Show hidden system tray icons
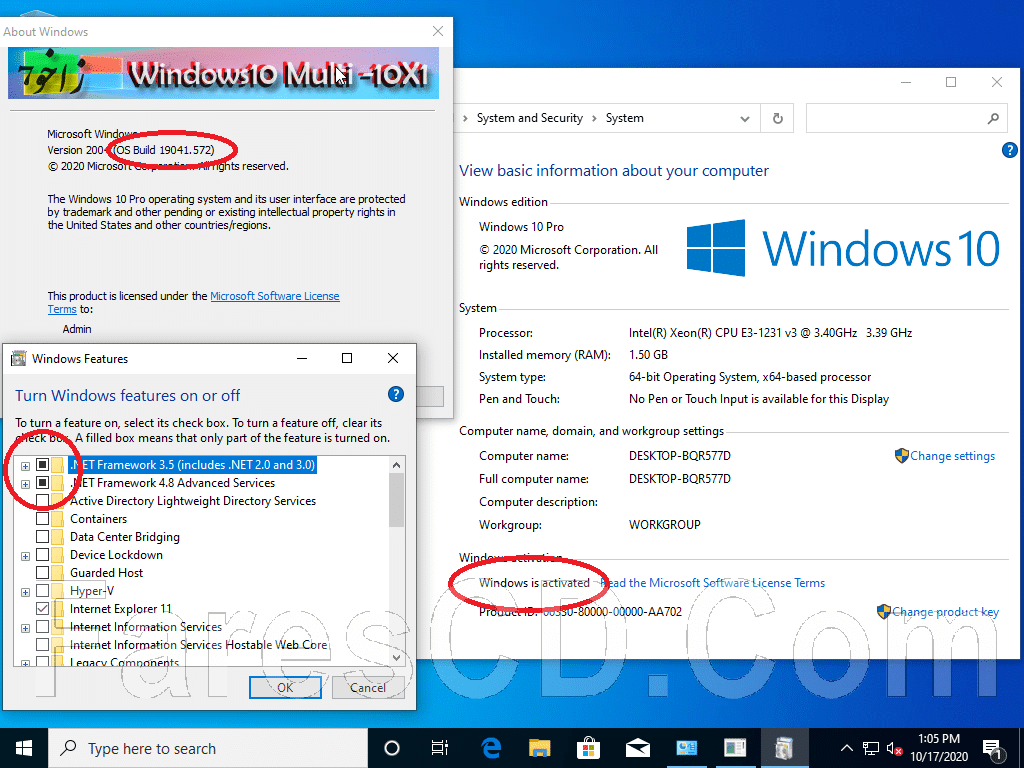Screen dimensions: 1024x768 (x=846, y=748)
